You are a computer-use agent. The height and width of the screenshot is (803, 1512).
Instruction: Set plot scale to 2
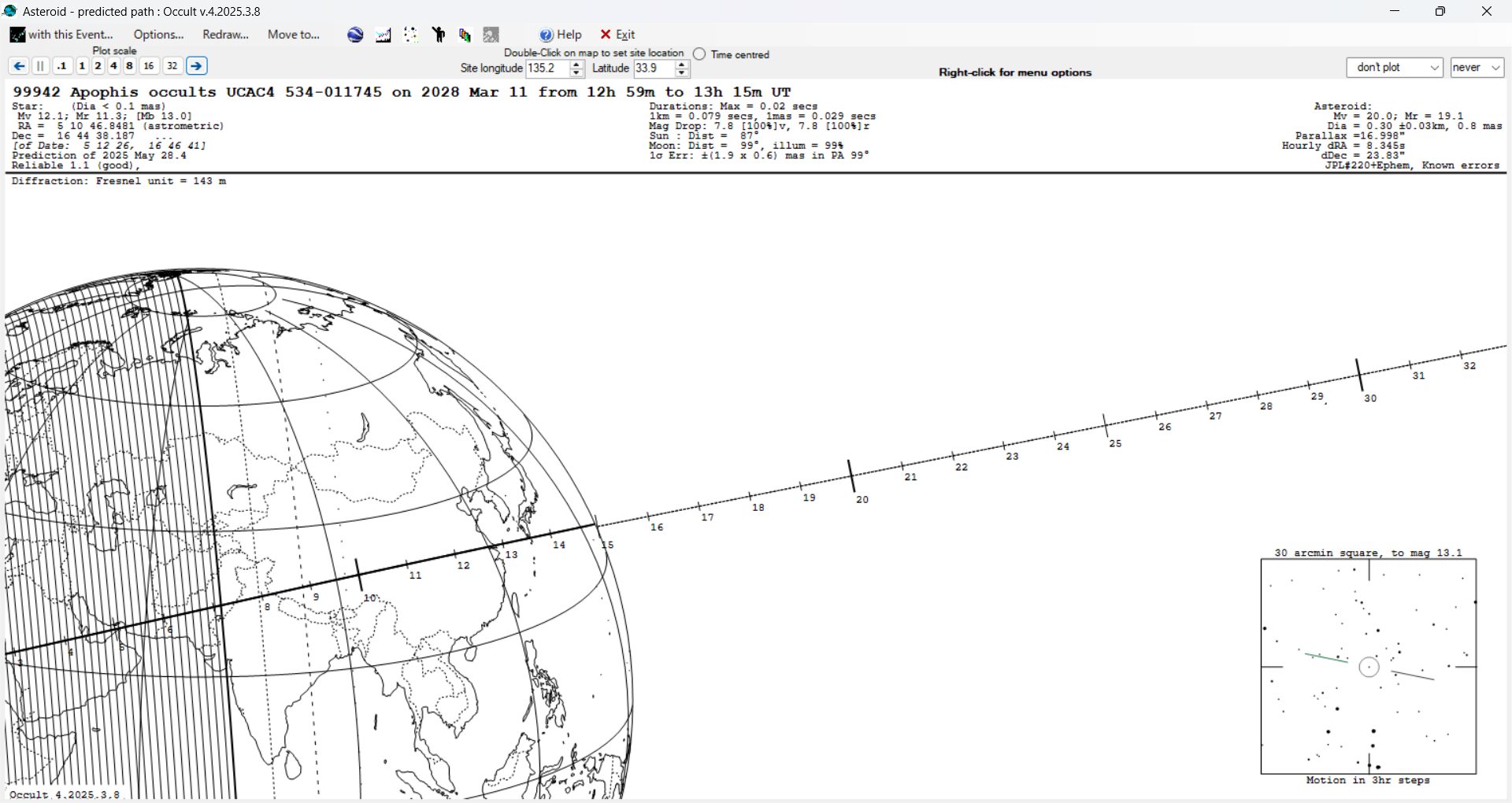[98, 66]
